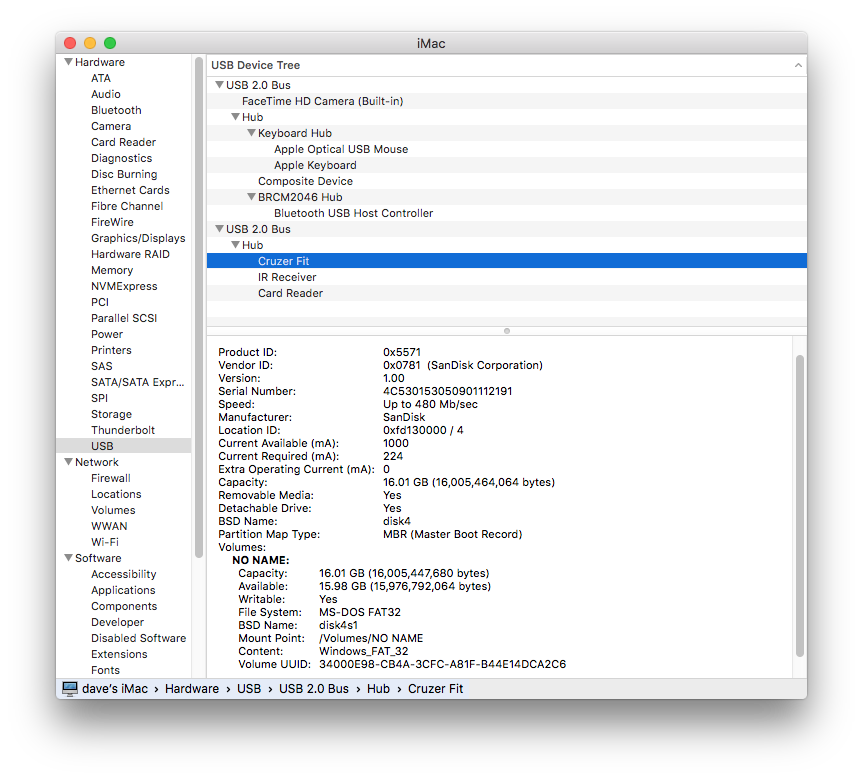Select Hardware RAID category
Viewport: 863px width, 779px height.
click(x=130, y=254)
